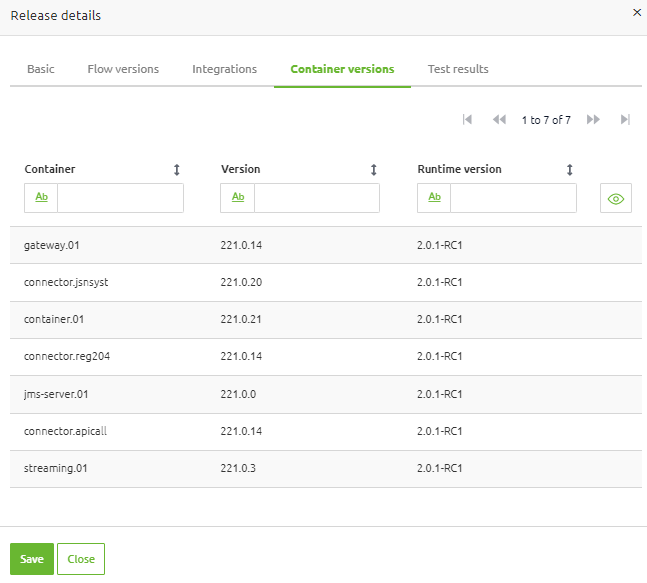This screenshot has height=583, width=647.
Task: Jump to the last page of results
Action: (x=625, y=120)
